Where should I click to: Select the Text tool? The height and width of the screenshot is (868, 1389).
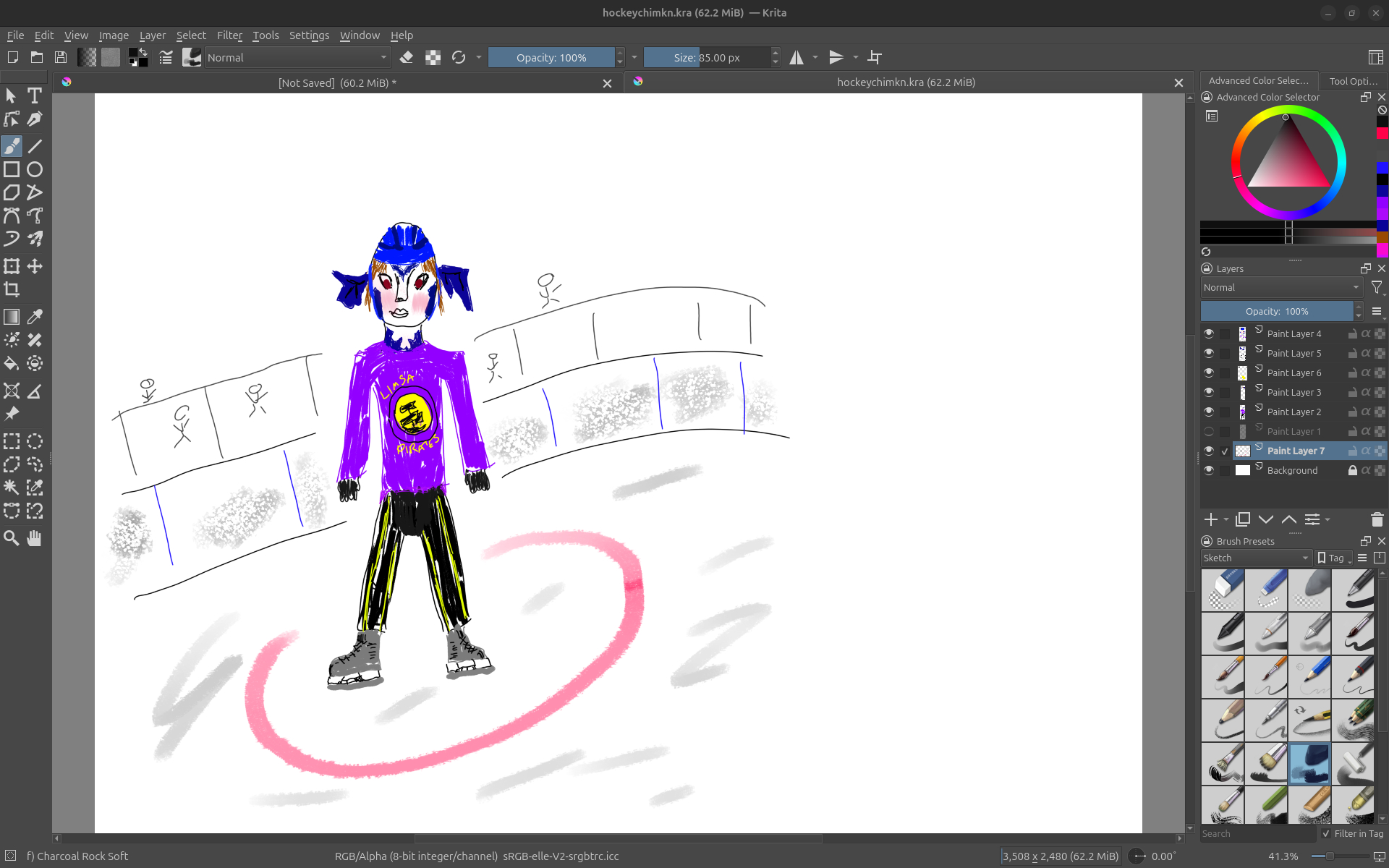[x=34, y=95]
